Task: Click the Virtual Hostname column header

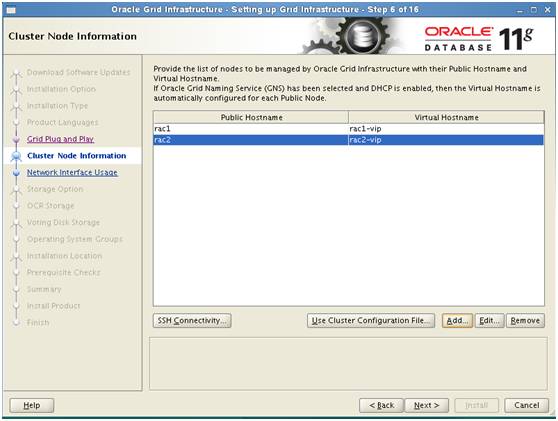Action: tap(446, 117)
